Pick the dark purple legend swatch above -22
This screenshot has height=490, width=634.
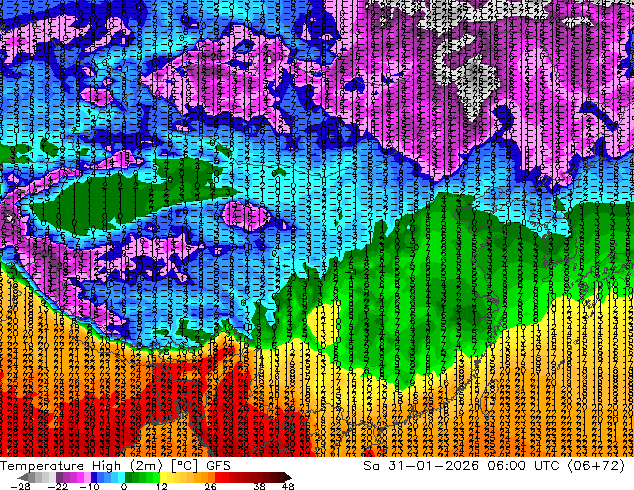tap(59, 477)
